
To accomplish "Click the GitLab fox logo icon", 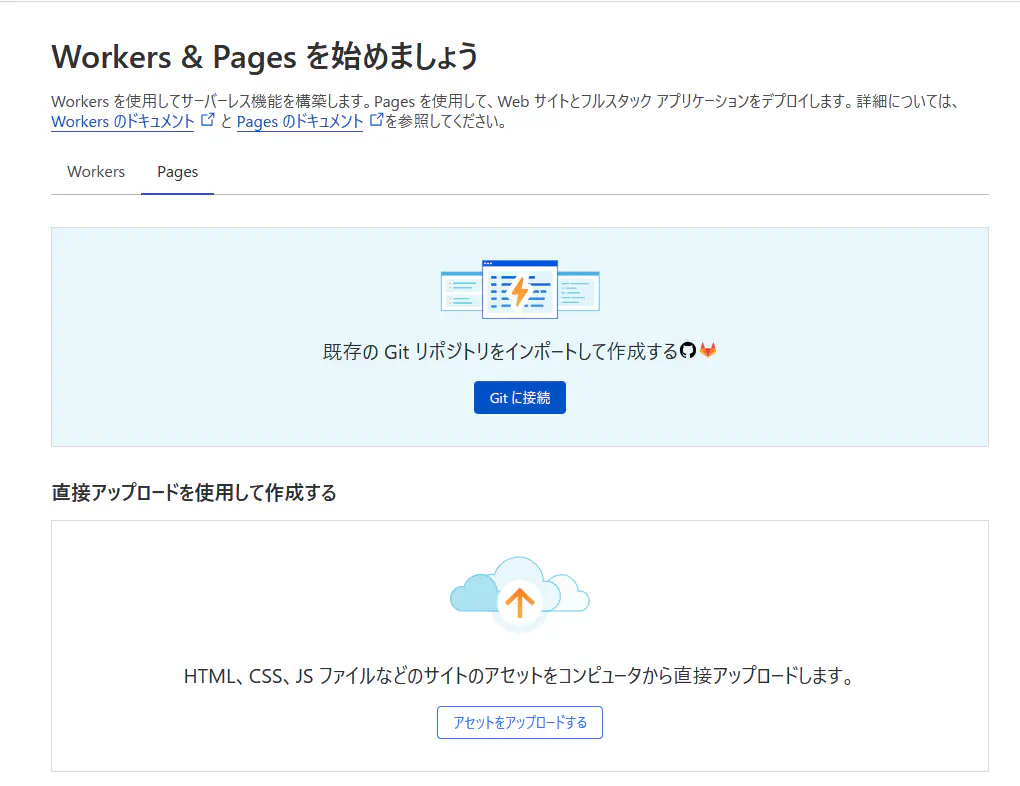I will [x=708, y=351].
